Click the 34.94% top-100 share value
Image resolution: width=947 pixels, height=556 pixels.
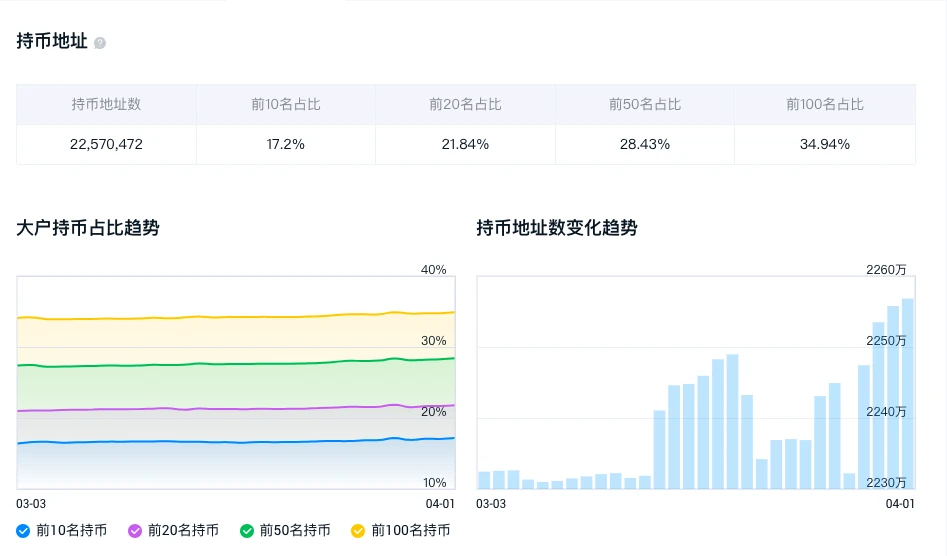[825, 144]
